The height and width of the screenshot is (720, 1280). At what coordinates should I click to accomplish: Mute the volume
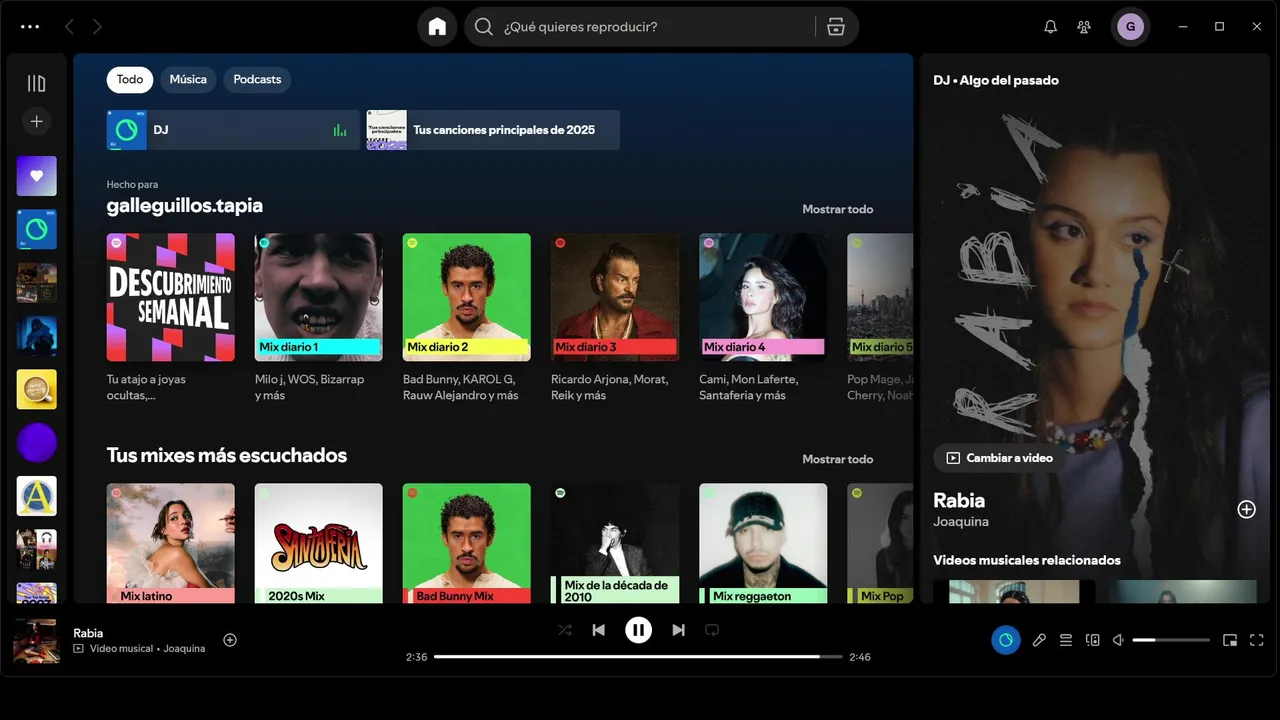[1119, 640]
